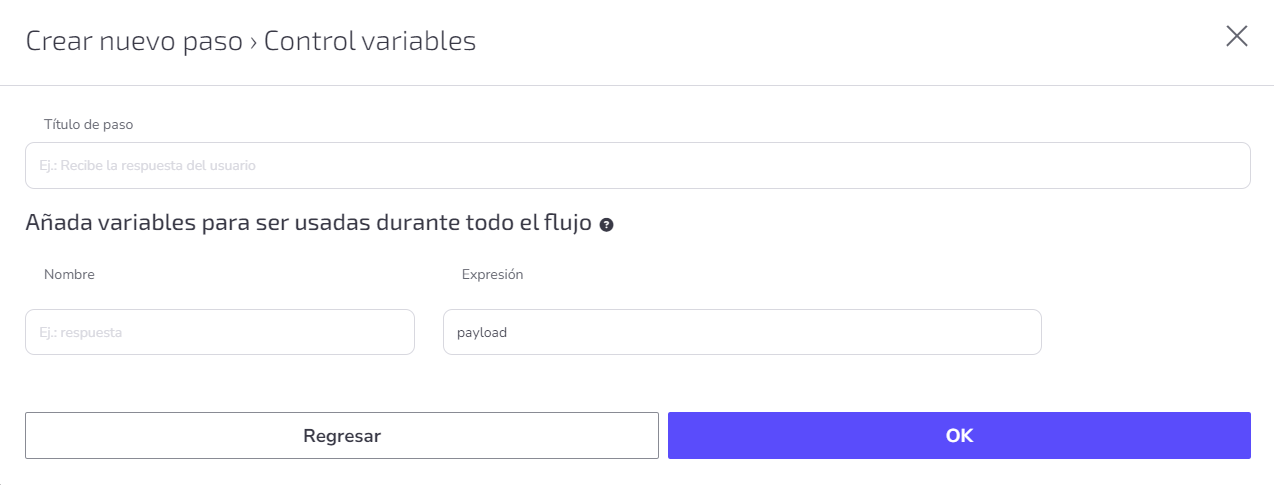Image resolution: width=1274 pixels, height=485 pixels.
Task: Select the payload text in Expresión
Action: pos(482,333)
